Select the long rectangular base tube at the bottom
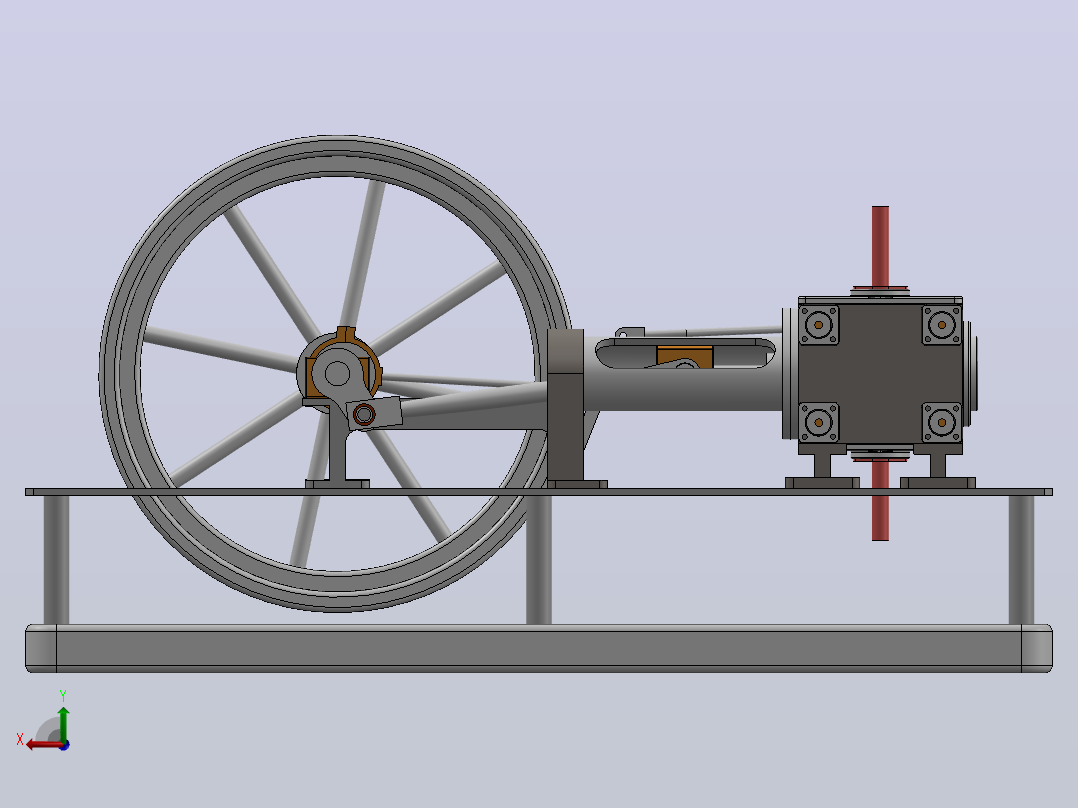1078x808 pixels. coord(539,648)
